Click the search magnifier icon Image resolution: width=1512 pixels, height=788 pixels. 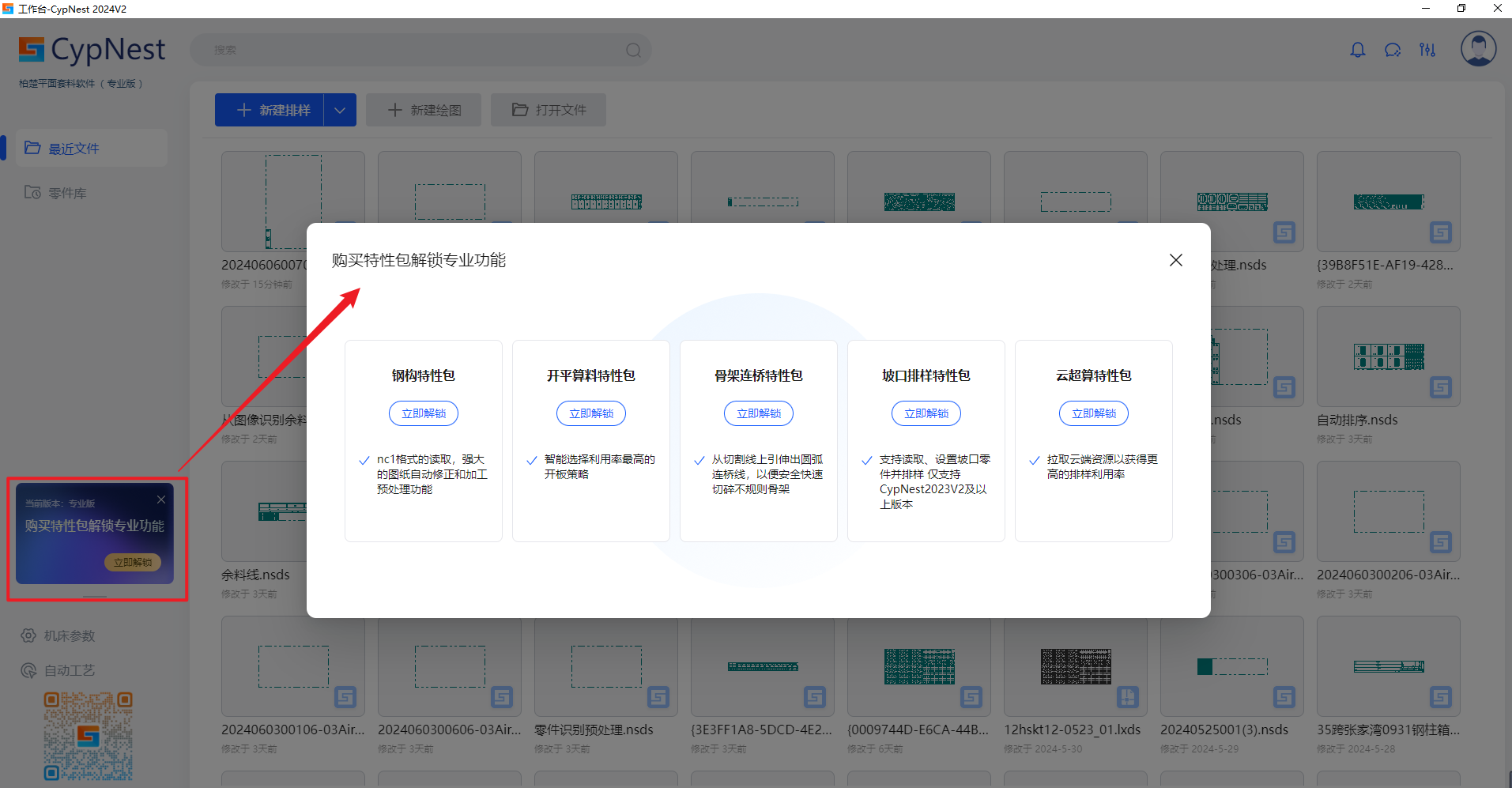[x=633, y=50]
